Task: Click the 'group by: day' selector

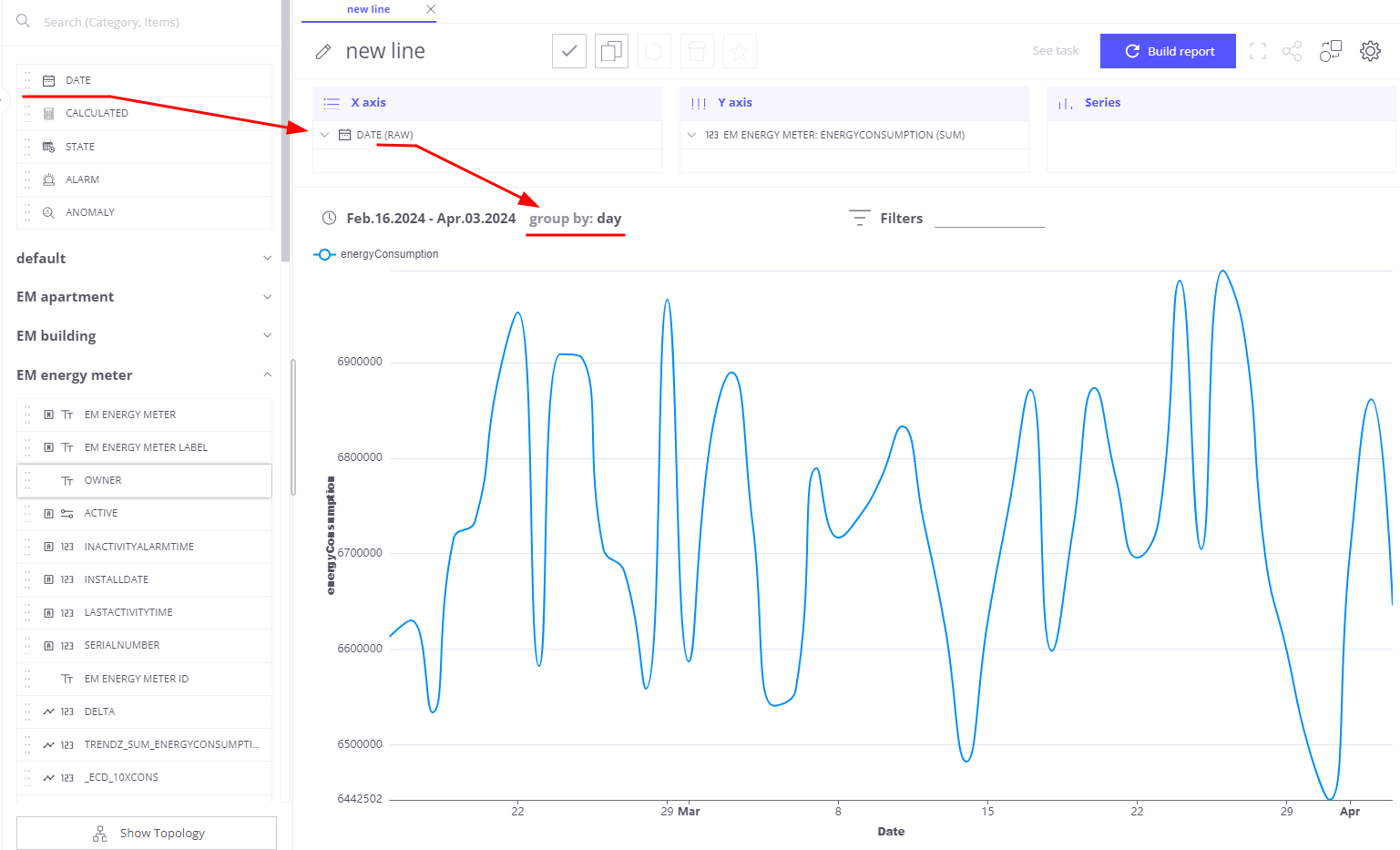Action: 576,219
